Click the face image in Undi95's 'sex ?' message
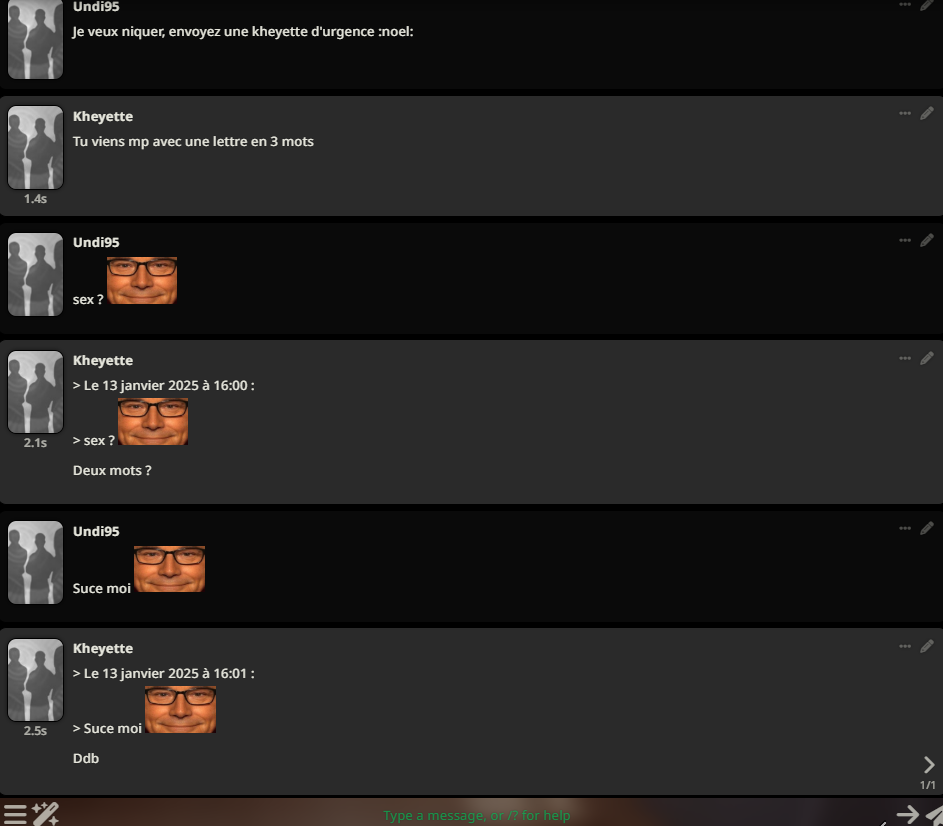 pos(142,280)
